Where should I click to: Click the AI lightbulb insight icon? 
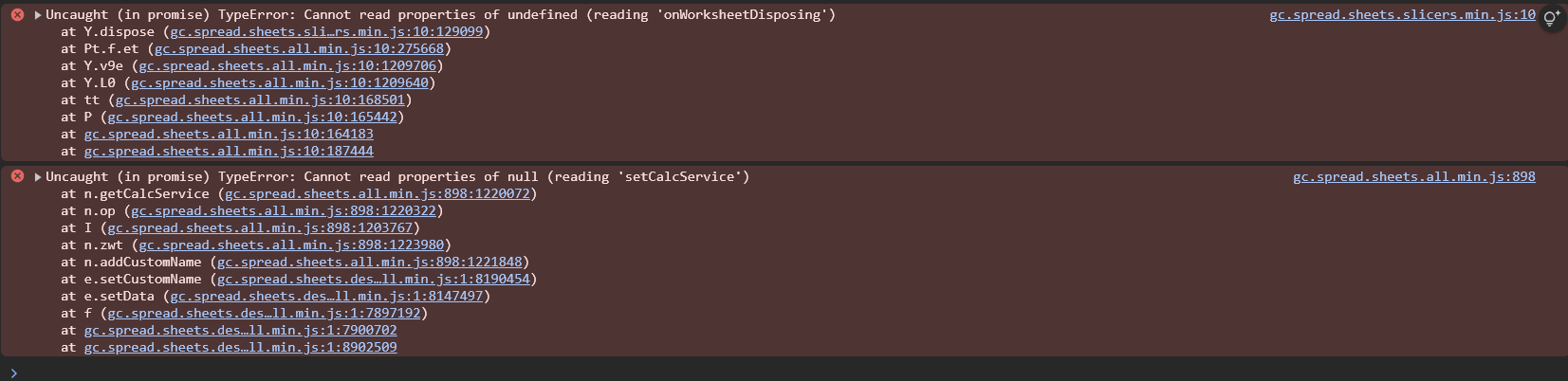coord(1551,18)
